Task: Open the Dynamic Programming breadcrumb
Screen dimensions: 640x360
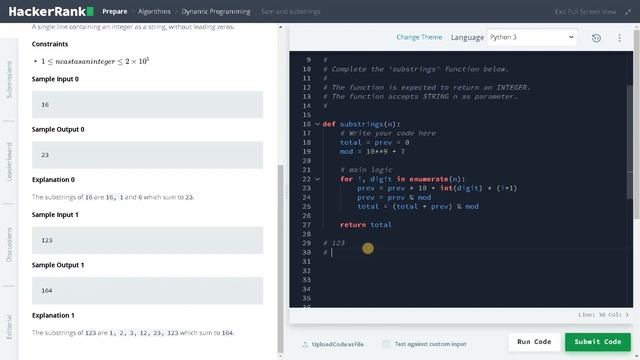Action: click(216, 11)
